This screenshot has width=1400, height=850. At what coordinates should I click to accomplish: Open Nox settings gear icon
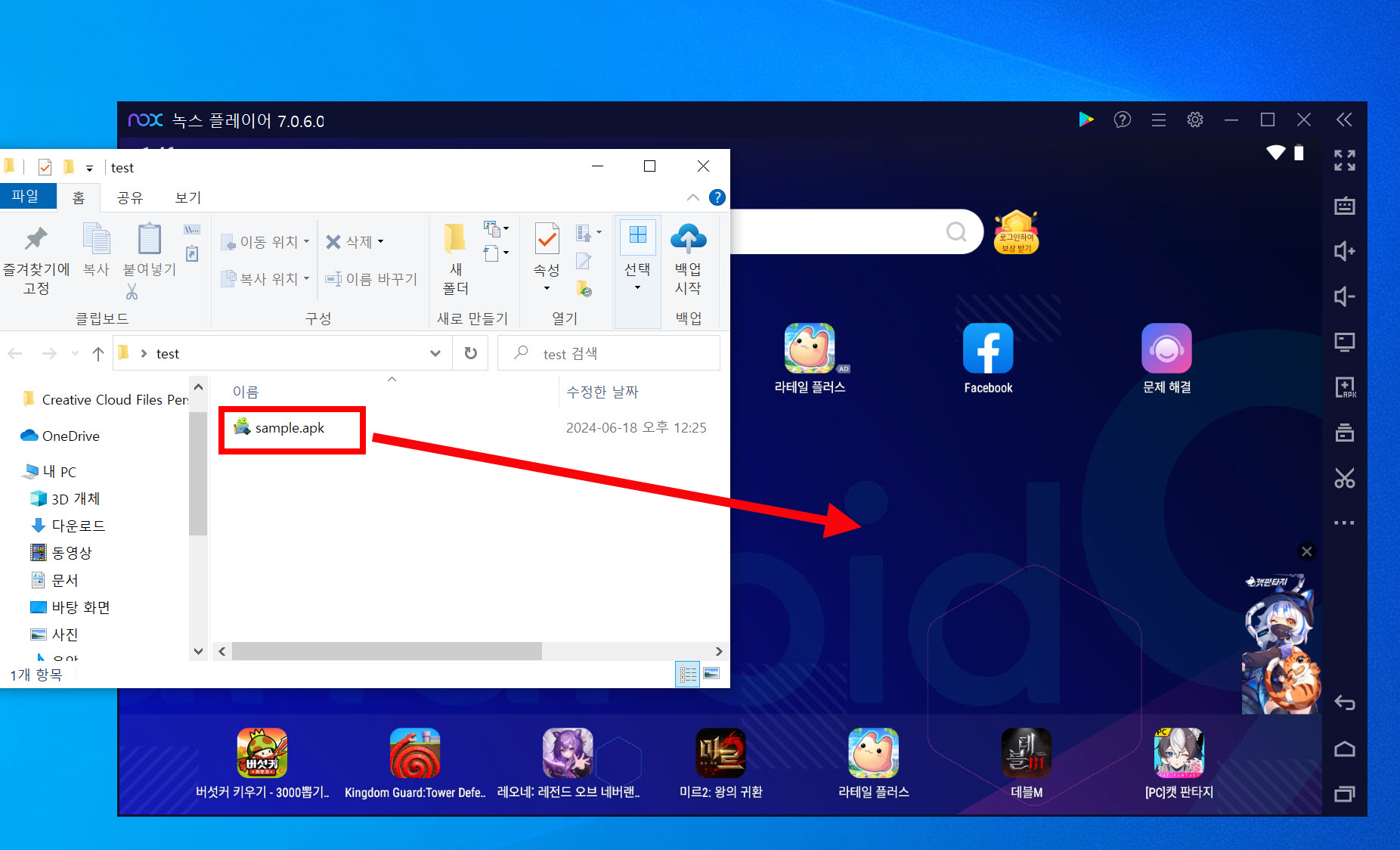click(1194, 119)
